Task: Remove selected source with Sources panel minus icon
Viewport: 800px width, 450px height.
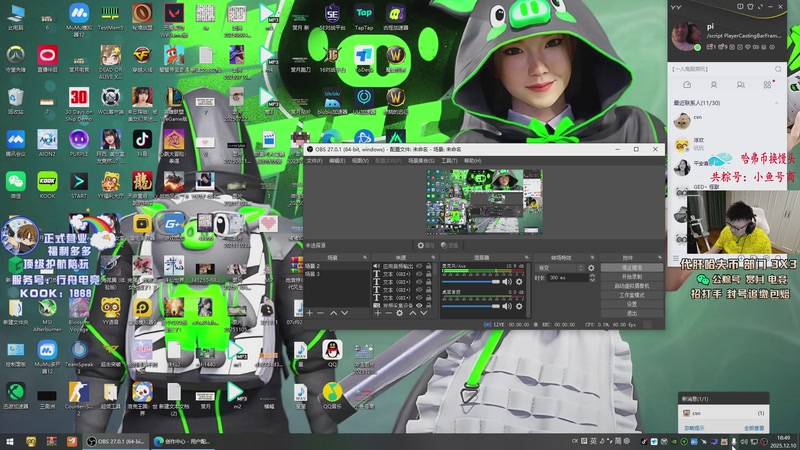Action: click(x=388, y=313)
